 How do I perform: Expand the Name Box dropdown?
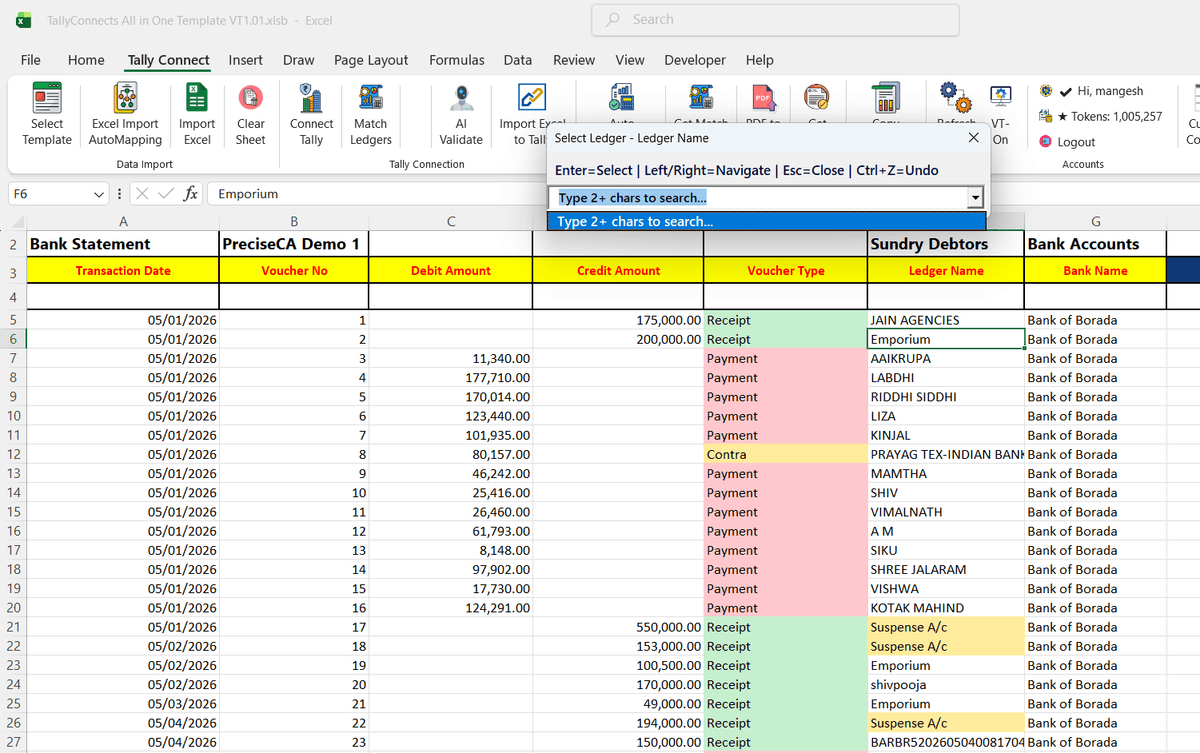coord(98,194)
